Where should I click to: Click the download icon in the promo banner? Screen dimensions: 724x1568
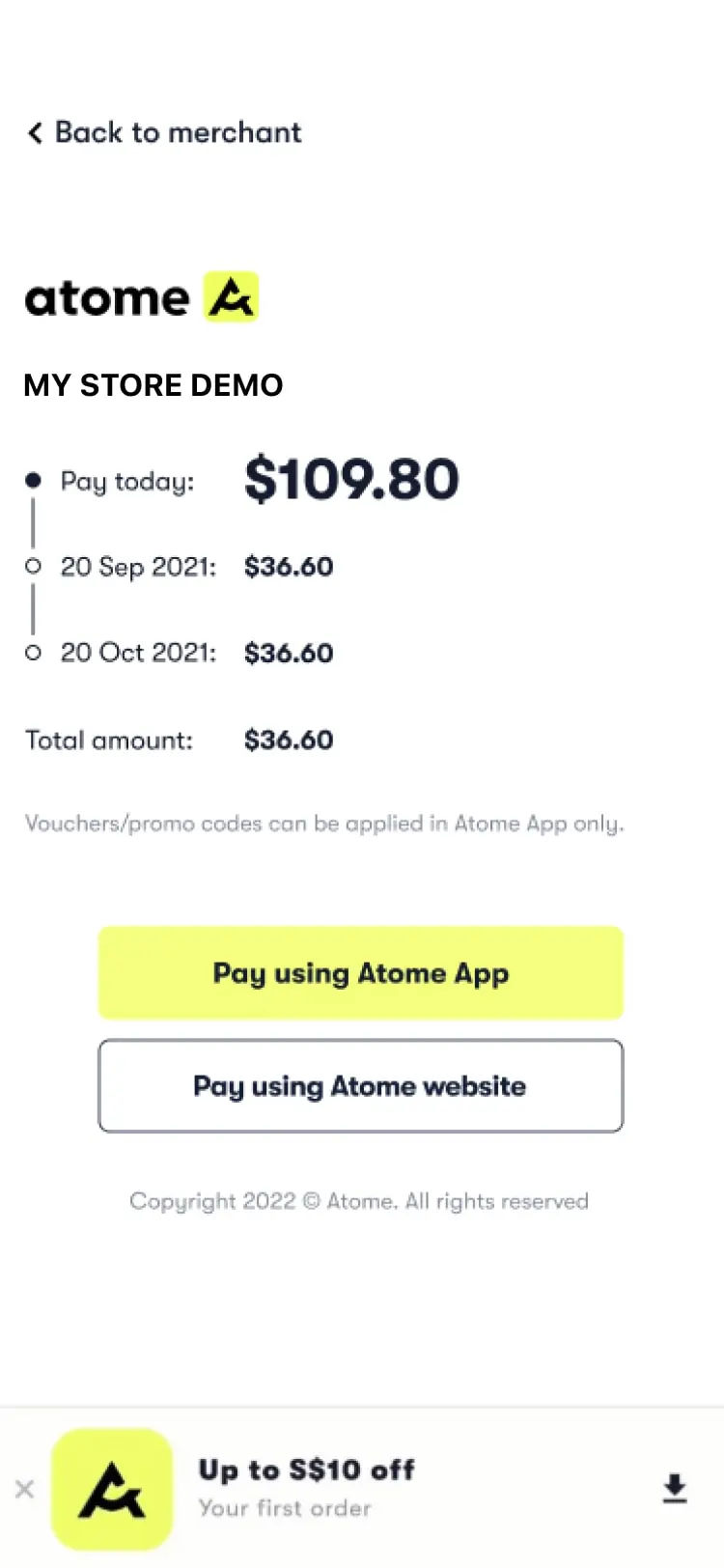tap(675, 1491)
